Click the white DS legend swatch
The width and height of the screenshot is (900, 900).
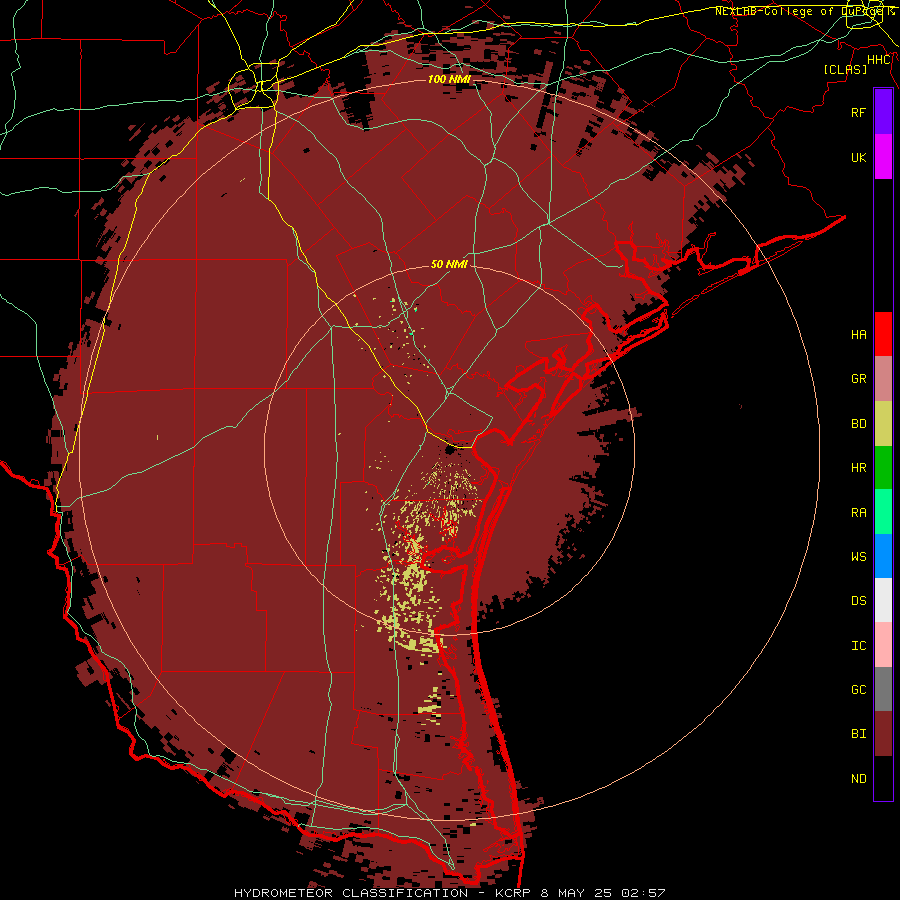pos(883,600)
